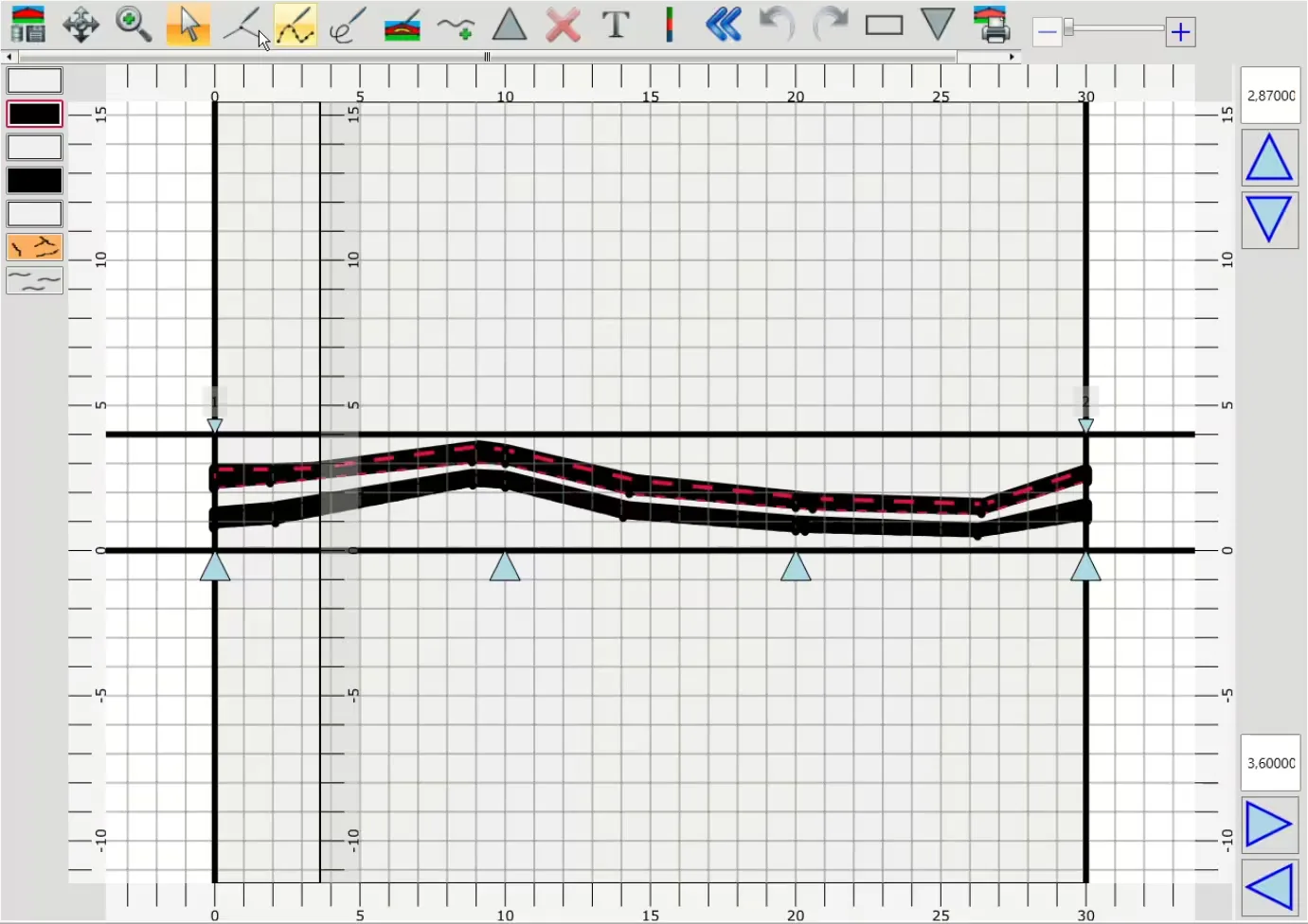Screen dimensions: 1308x924
Task: Select the arrow pointer tool
Action: coord(188,25)
